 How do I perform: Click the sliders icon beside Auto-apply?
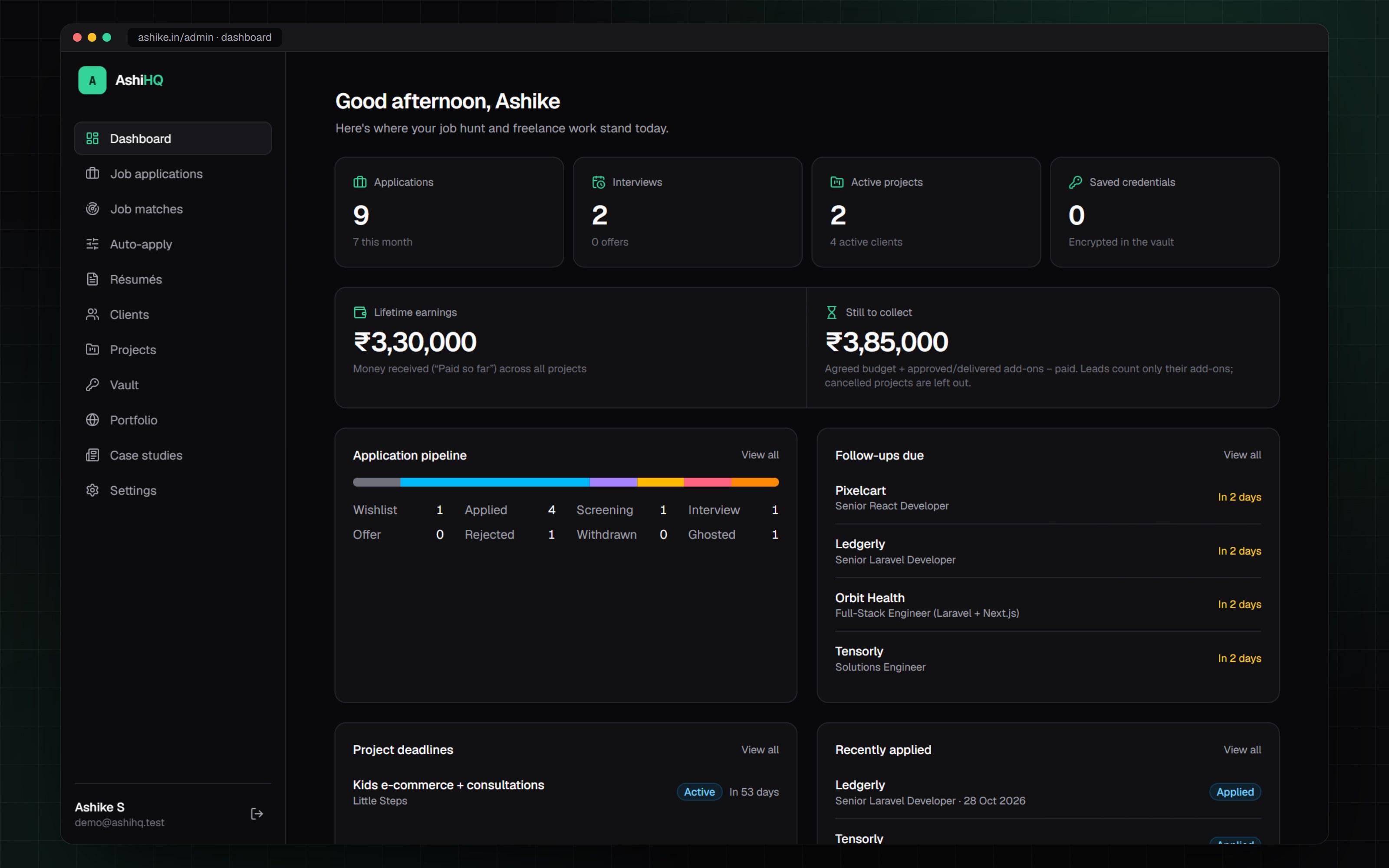point(92,244)
